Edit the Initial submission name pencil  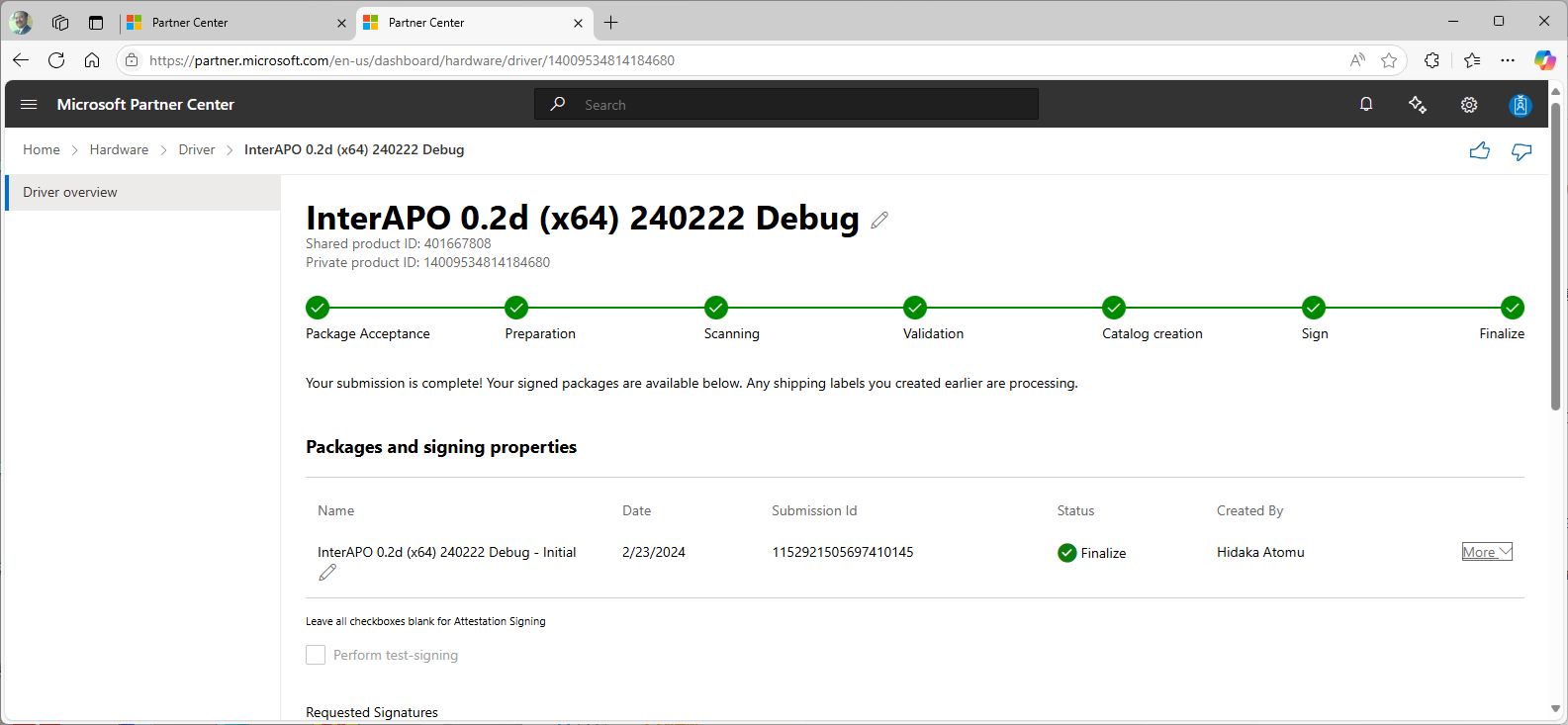coord(327,573)
